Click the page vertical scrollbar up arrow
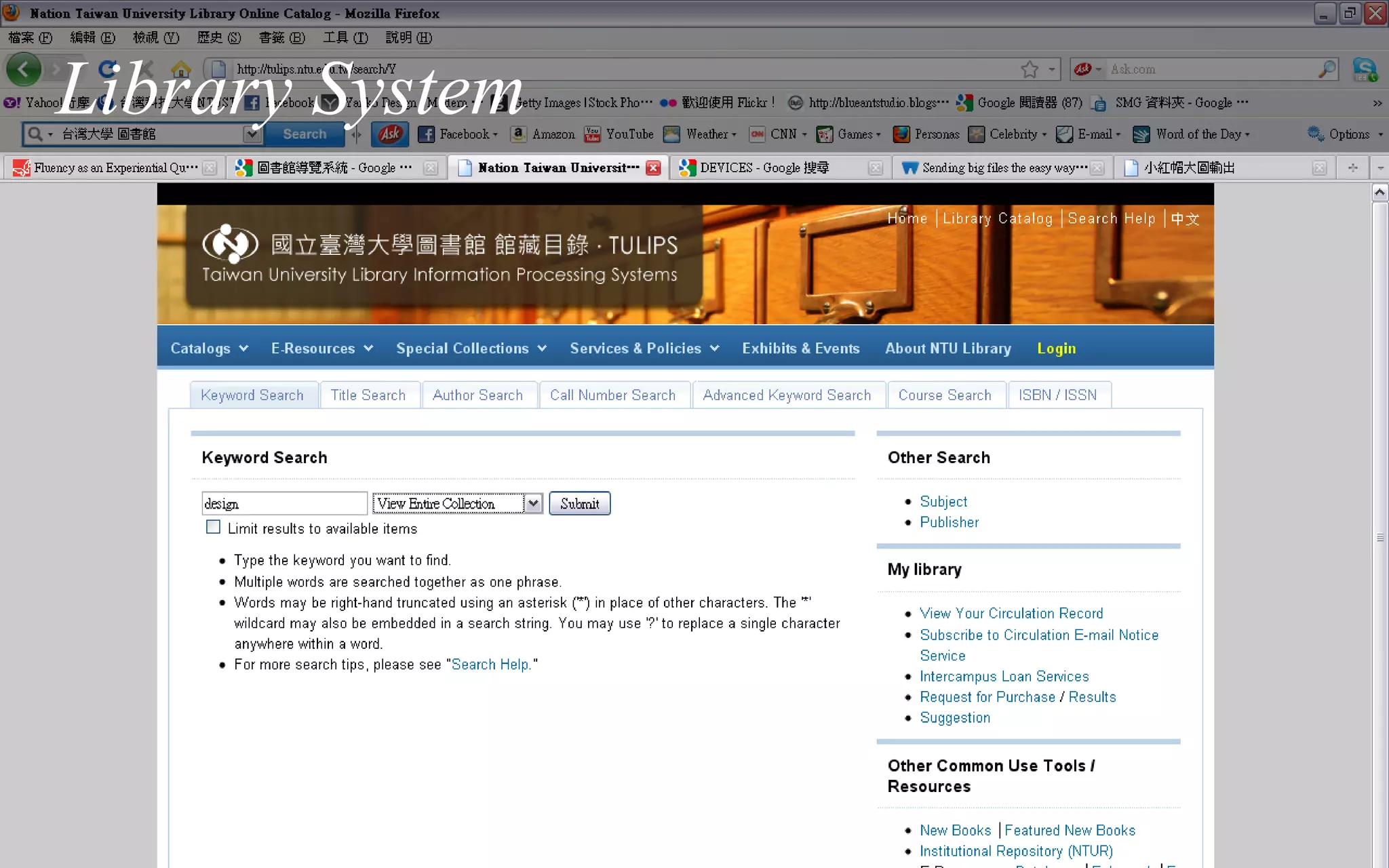The height and width of the screenshot is (868, 1389). tap(1380, 193)
